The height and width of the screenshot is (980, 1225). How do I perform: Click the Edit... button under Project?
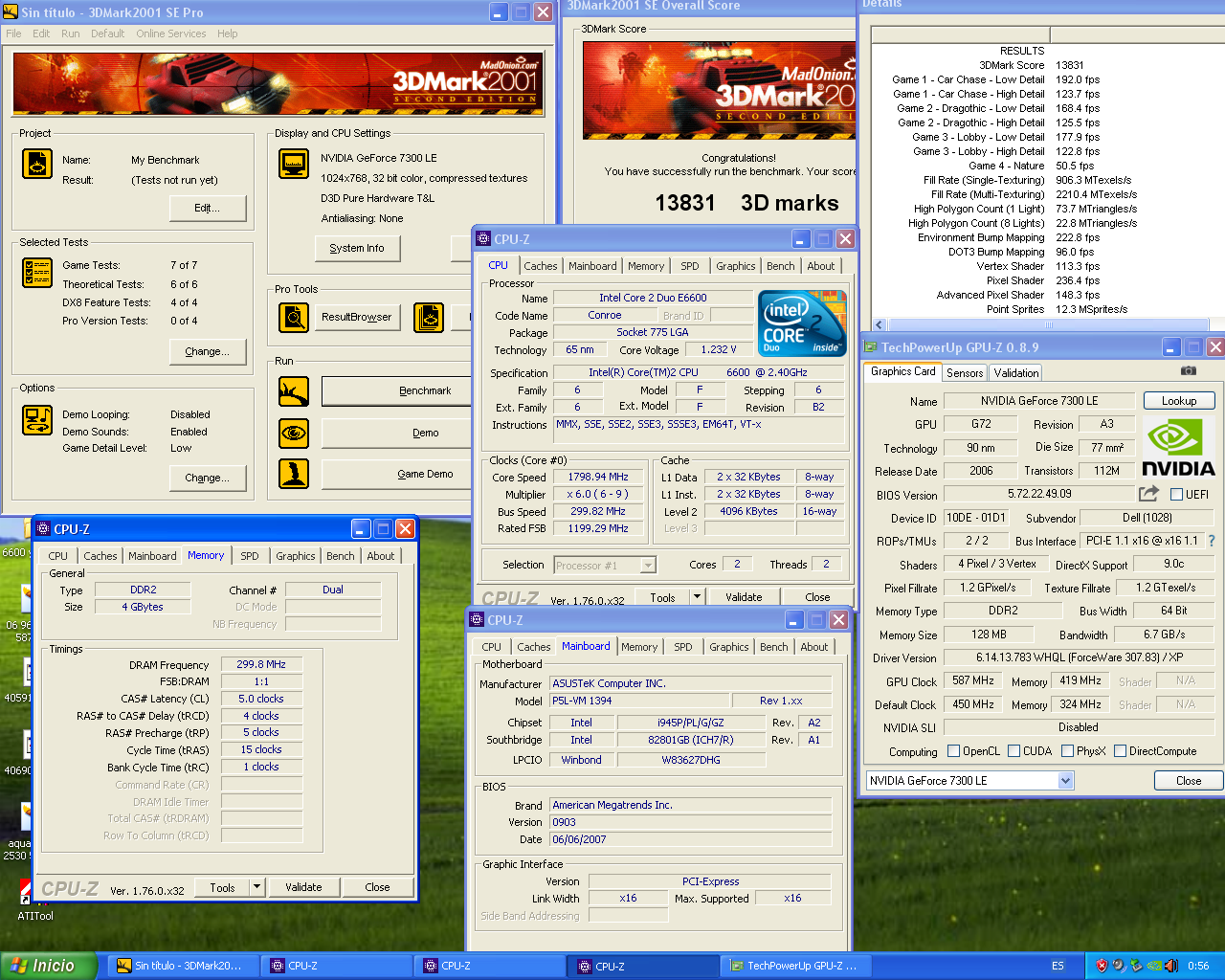208,208
